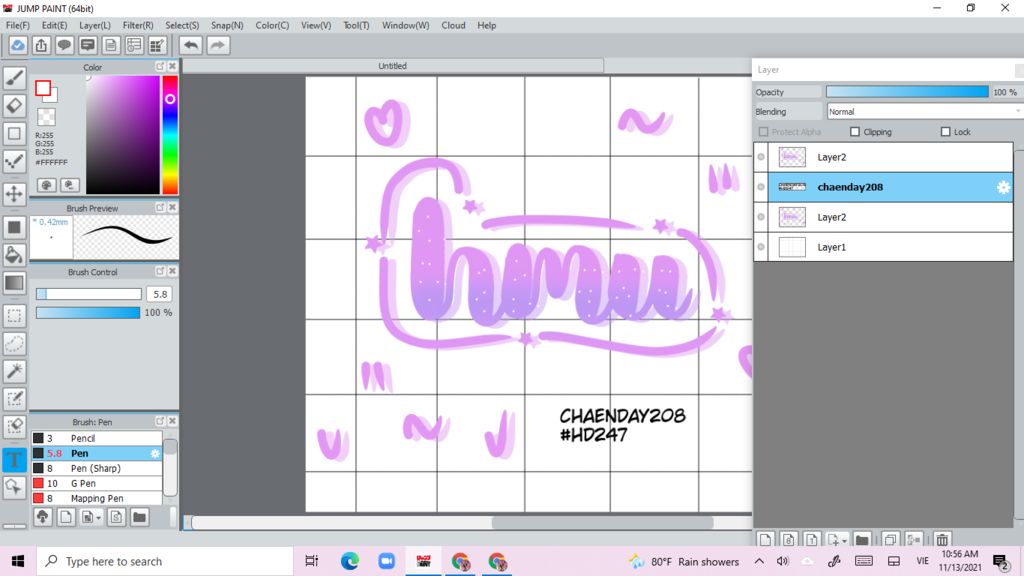
Task: Switch to the Untitled document tab
Action: tap(393, 66)
